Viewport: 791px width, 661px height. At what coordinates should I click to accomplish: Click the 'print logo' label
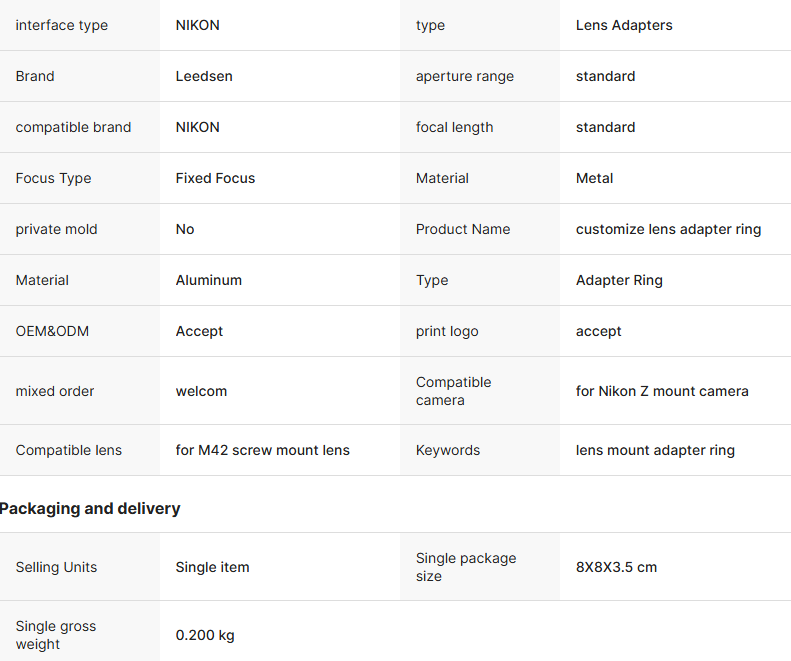[447, 331]
